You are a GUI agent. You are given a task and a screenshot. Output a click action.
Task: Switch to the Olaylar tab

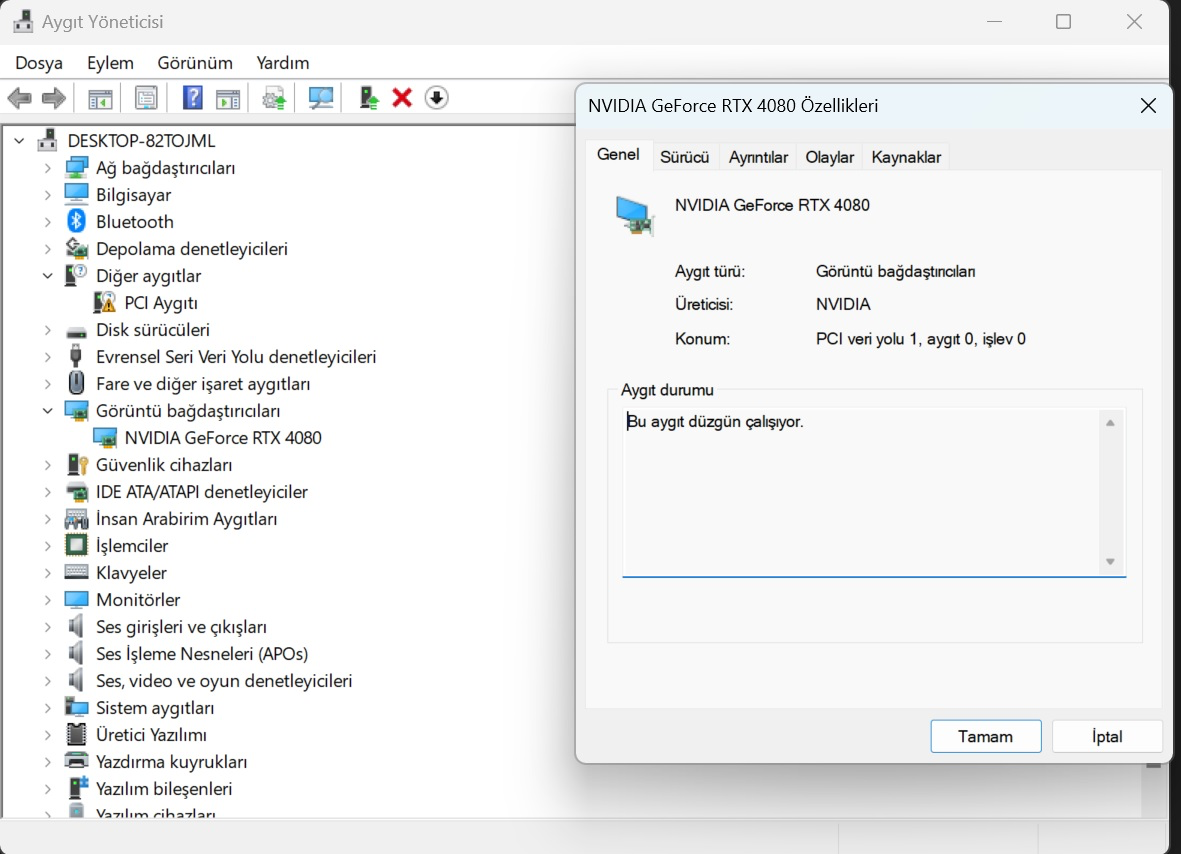[829, 157]
